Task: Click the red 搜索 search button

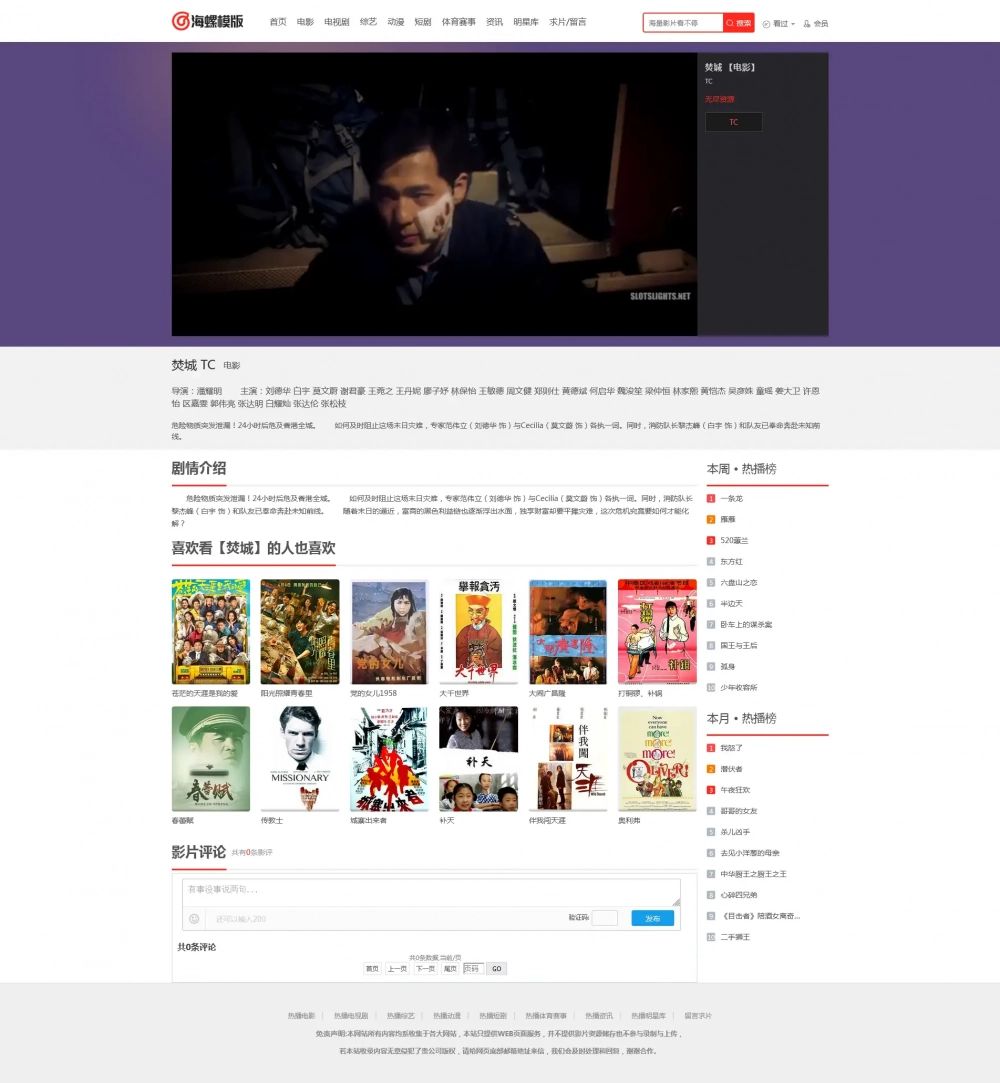Action: coord(738,23)
